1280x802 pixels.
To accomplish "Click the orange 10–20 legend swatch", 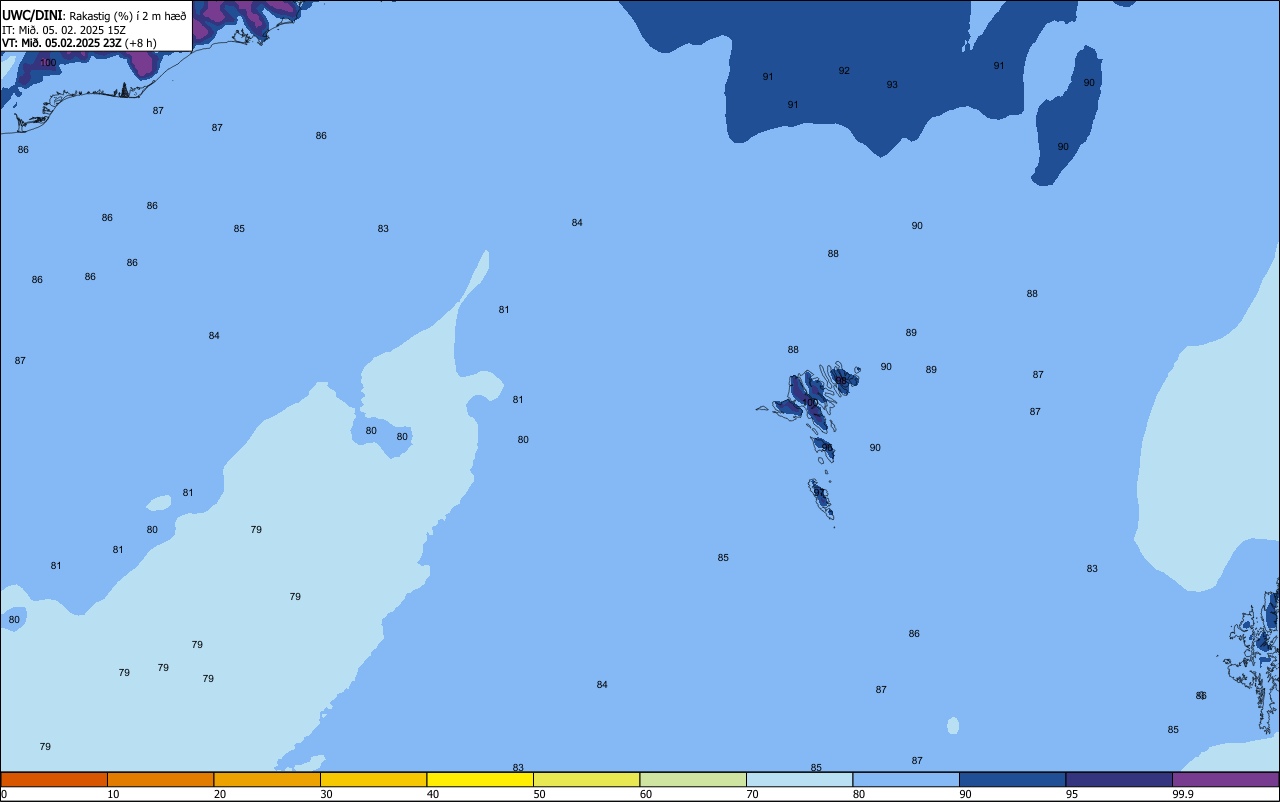I will [160, 779].
